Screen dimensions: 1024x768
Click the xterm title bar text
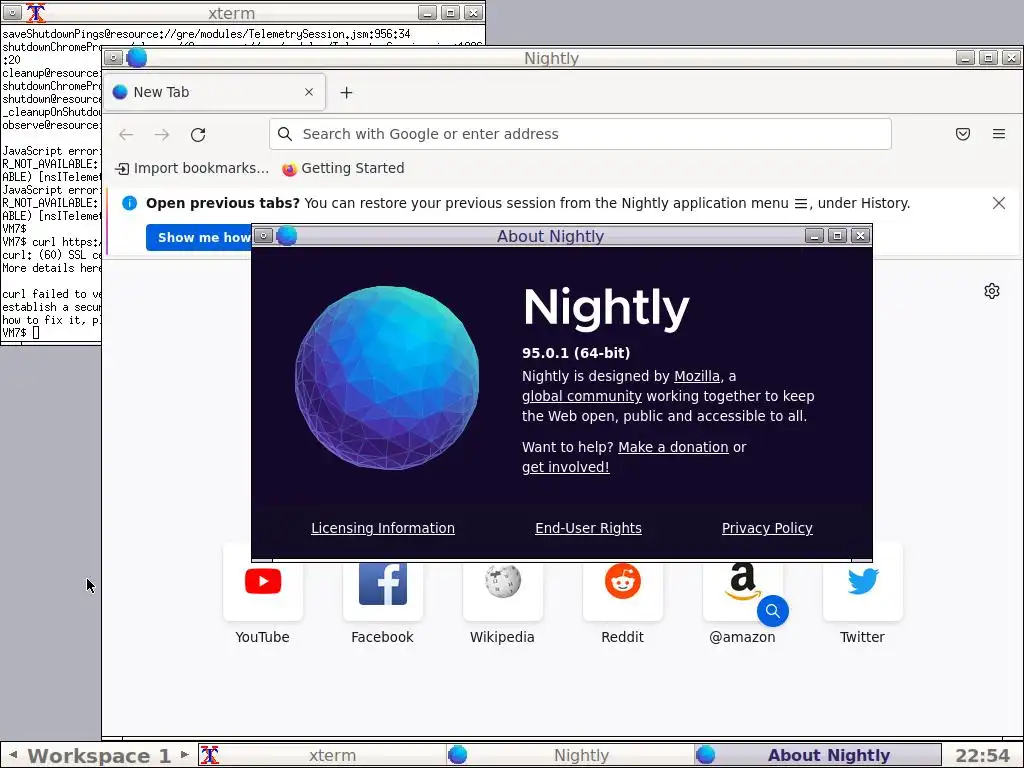(x=231, y=13)
